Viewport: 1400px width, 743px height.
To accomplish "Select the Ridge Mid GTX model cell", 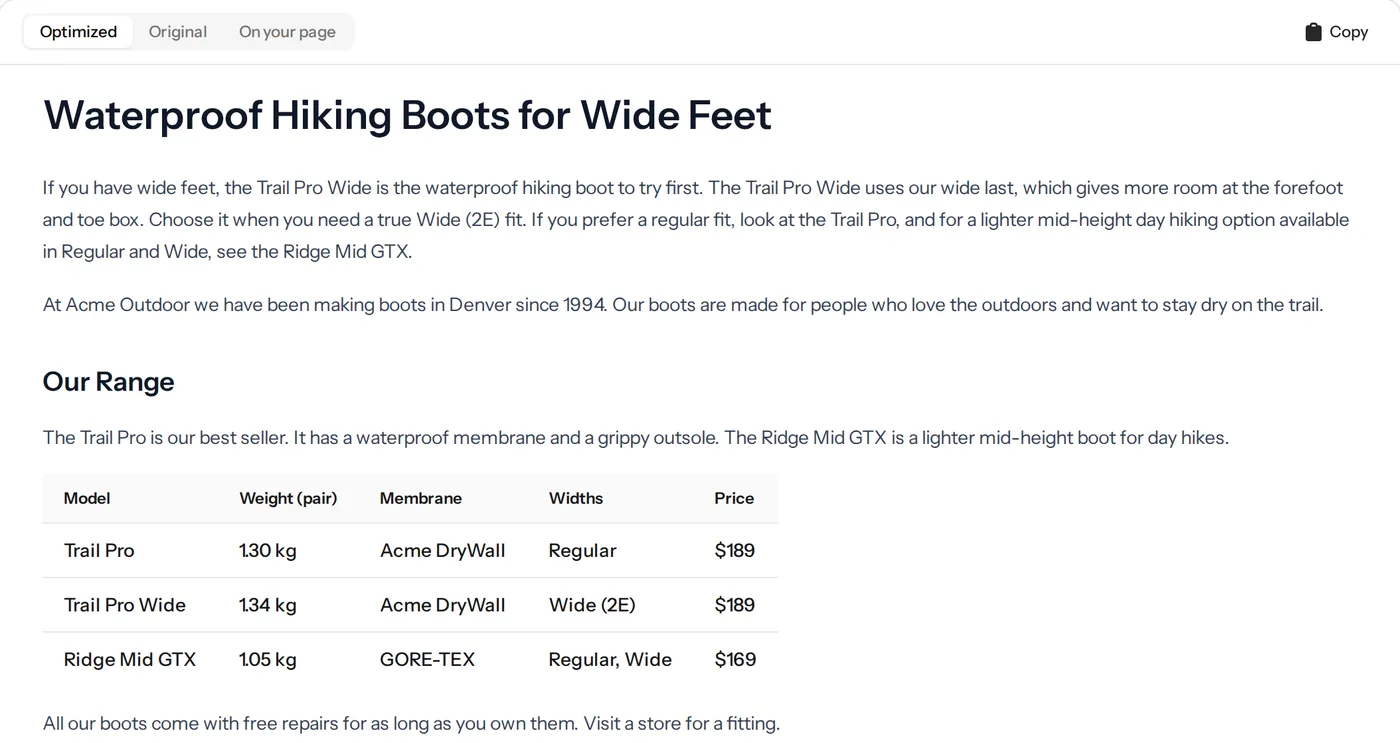I will pyautogui.click(x=130, y=660).
